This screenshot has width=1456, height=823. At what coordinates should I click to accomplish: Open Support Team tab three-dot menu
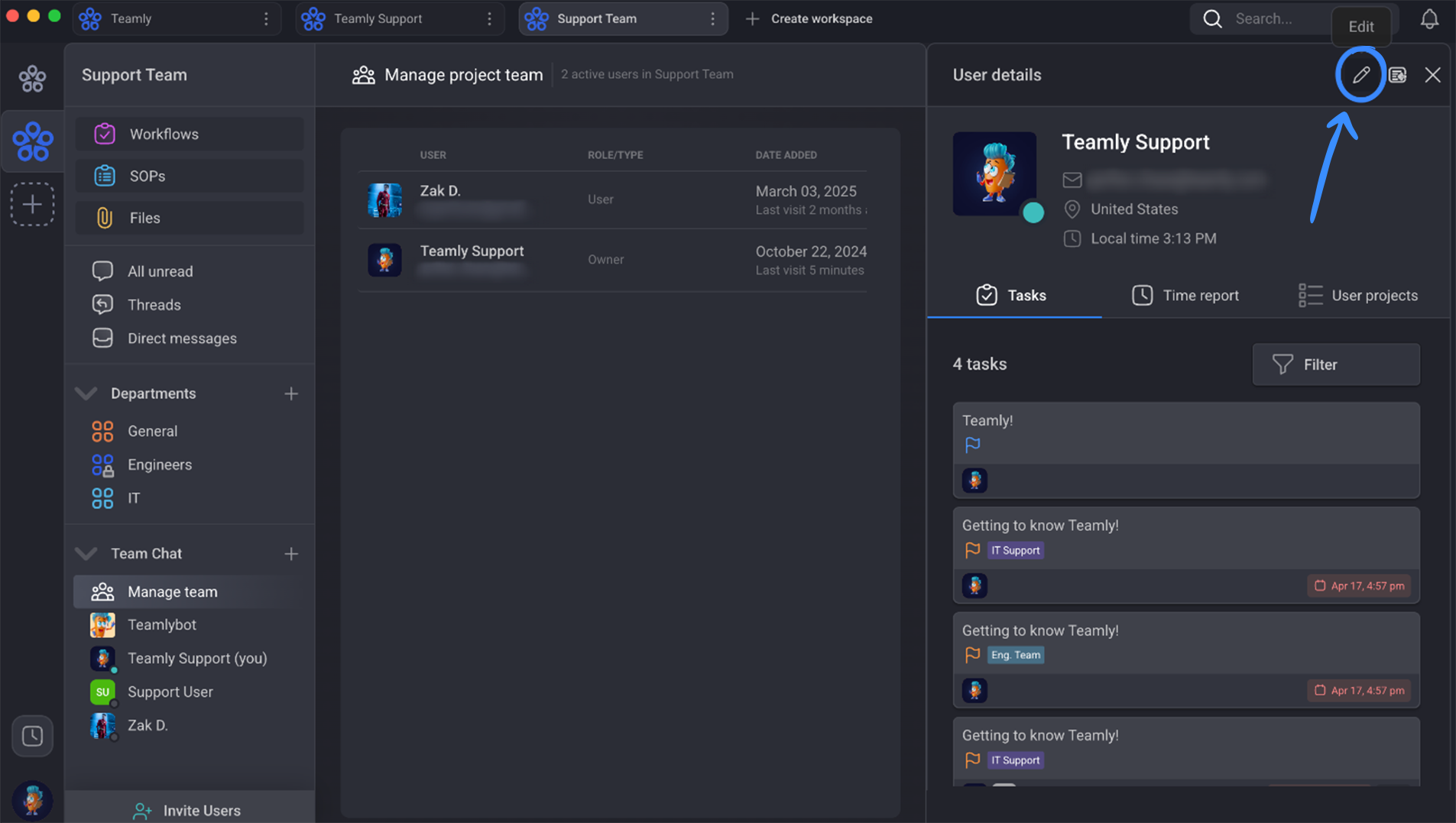(712, 19)
